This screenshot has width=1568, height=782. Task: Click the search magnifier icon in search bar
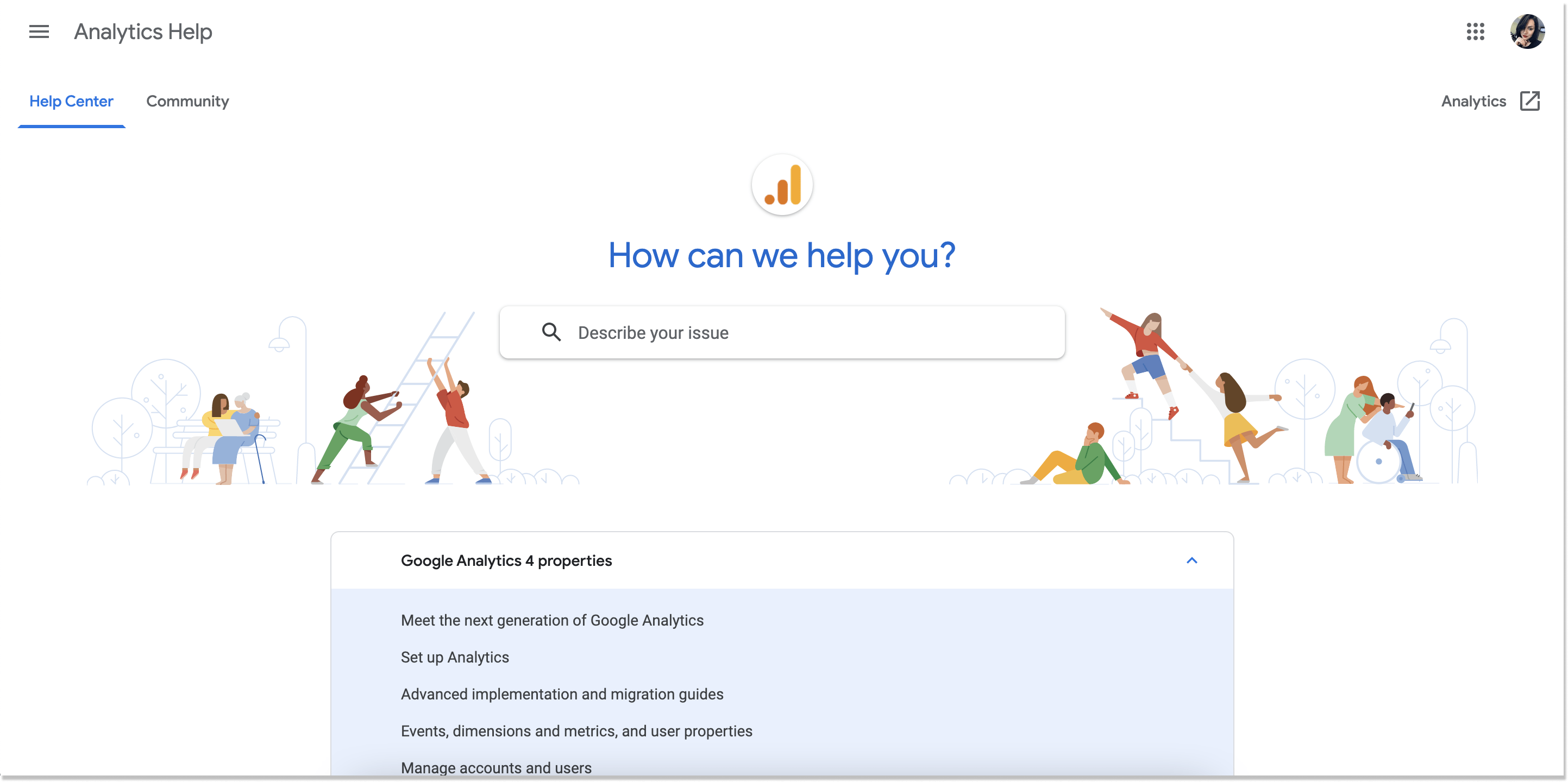[549, 332]
